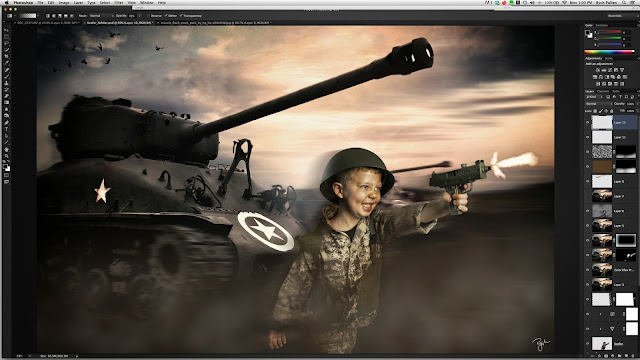
Task: Select the Lasso tool
Action: 6,43
